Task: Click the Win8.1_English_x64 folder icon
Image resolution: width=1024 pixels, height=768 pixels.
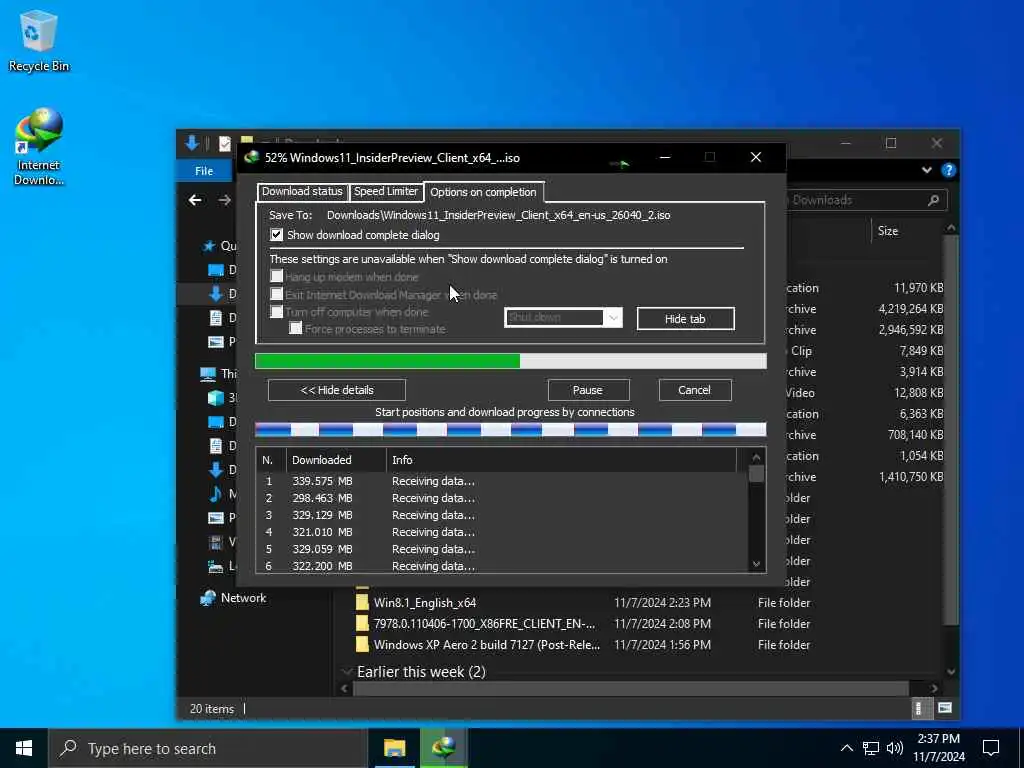Action: click(362, 602)
